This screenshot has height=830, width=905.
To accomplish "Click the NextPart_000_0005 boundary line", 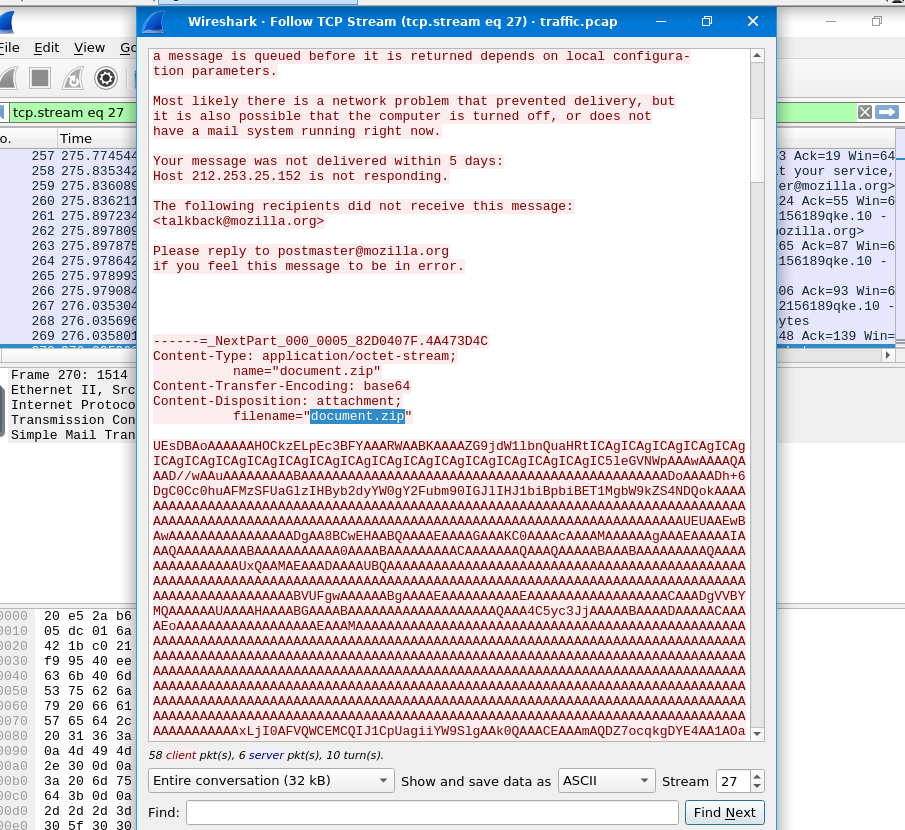I will 320,341.
